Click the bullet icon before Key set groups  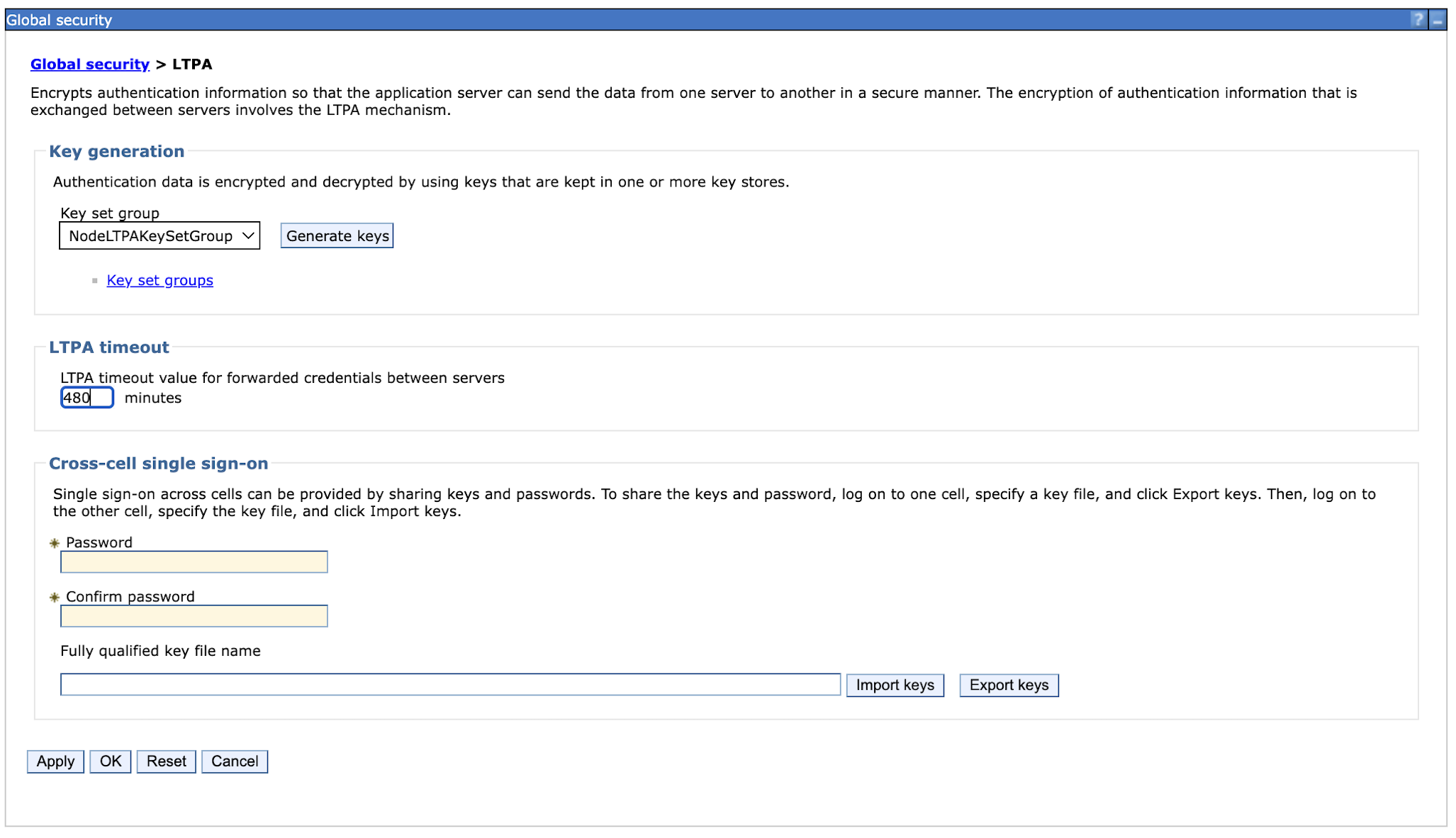pos(95,281)
